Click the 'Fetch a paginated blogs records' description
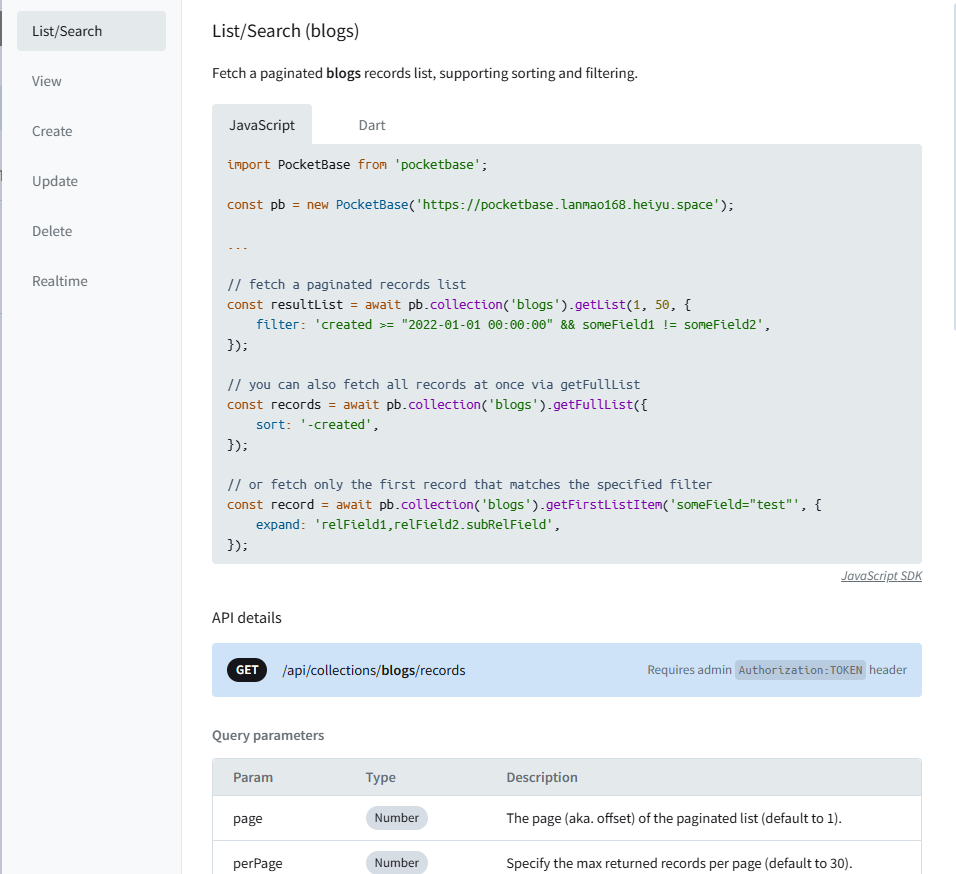956x874 pixels. [x=424, y=73]
